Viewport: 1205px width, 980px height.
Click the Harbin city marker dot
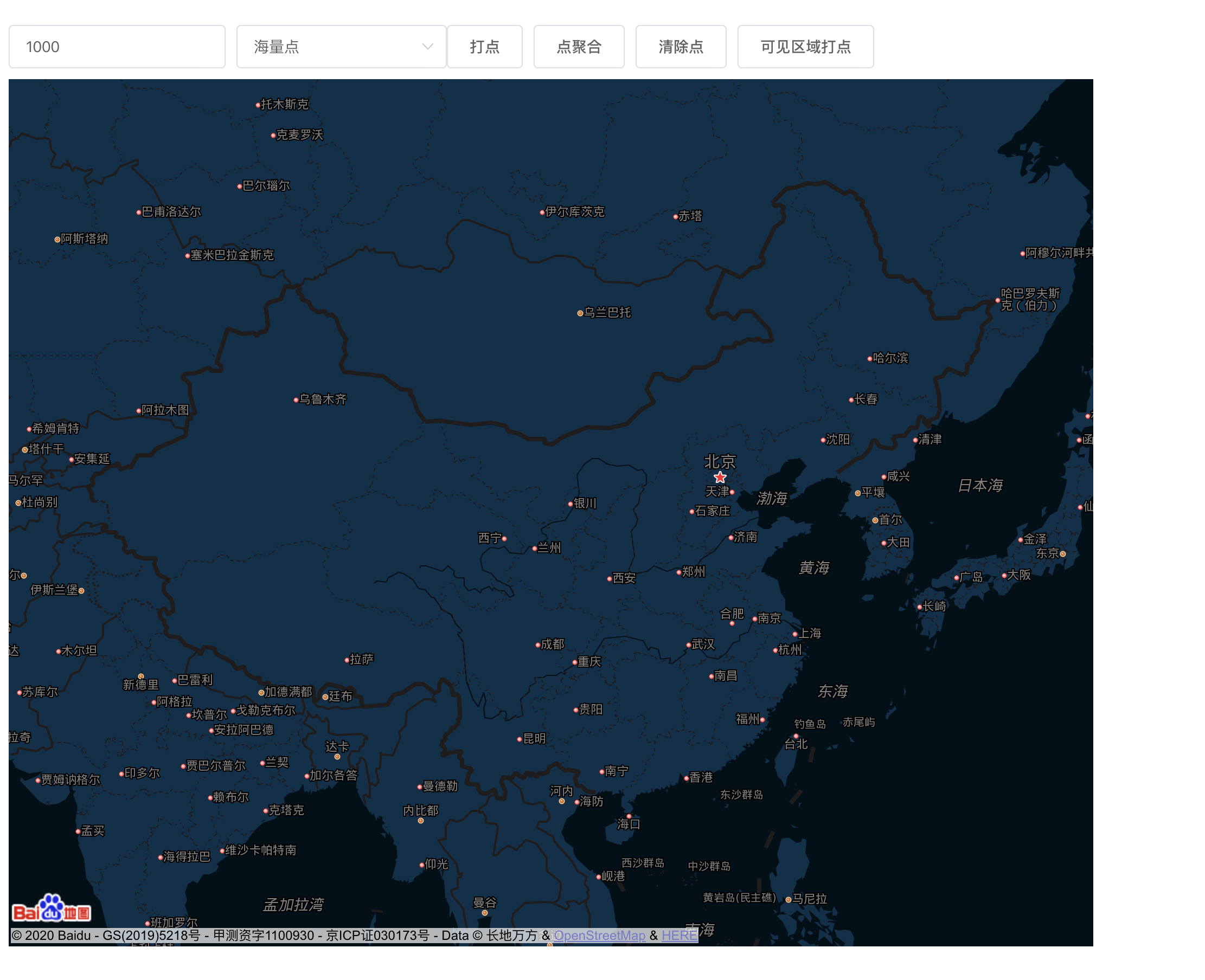[870, 358]
